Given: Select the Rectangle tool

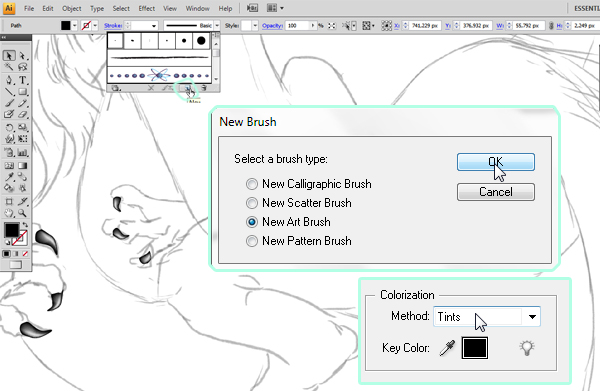Looking at the screenshot, I should (23, 91).
